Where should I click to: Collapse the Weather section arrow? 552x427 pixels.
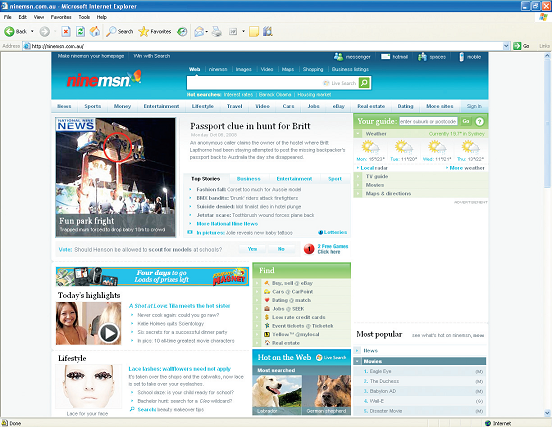358,134
